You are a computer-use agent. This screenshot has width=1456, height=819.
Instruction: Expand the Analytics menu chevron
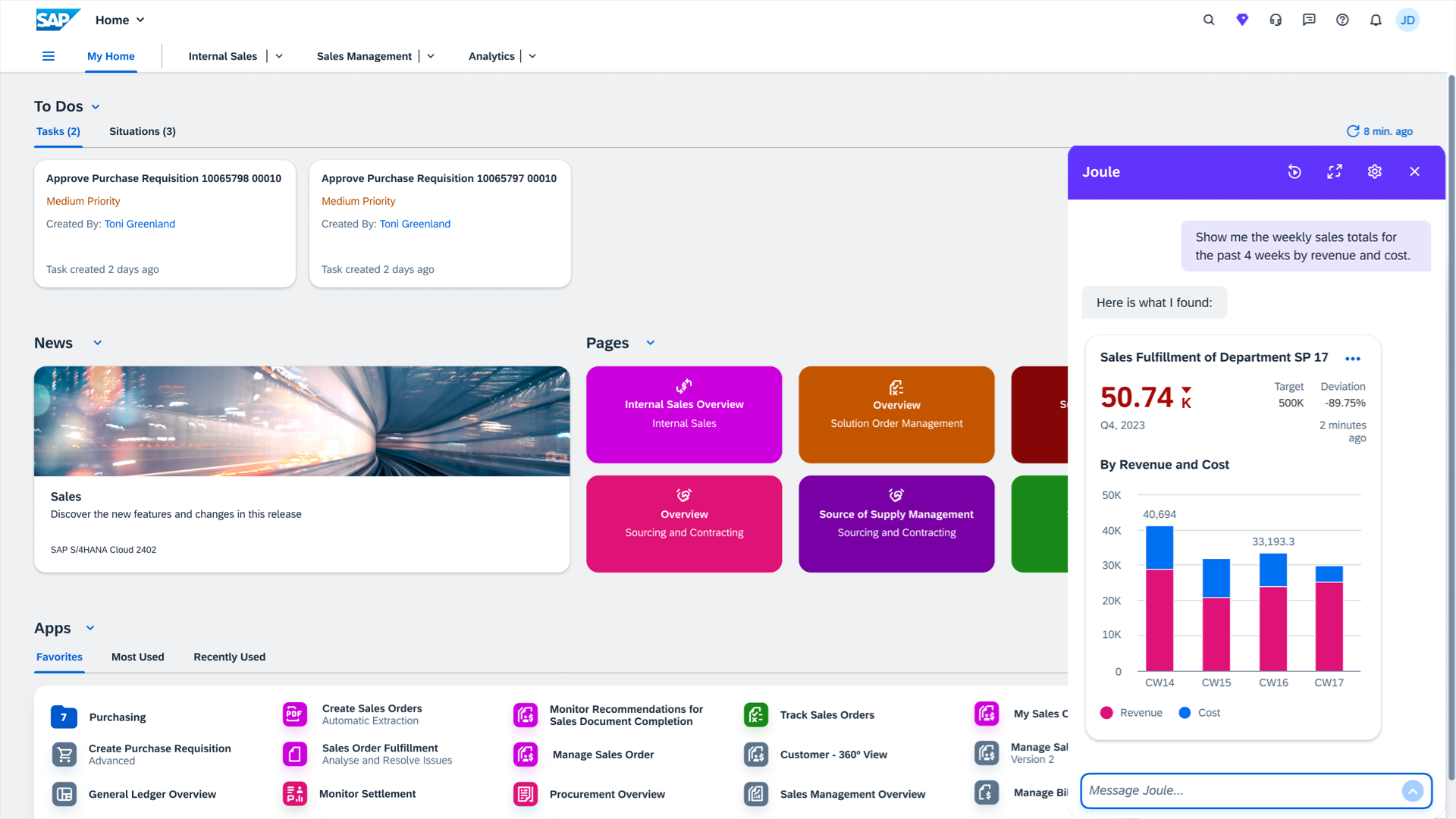532,56
